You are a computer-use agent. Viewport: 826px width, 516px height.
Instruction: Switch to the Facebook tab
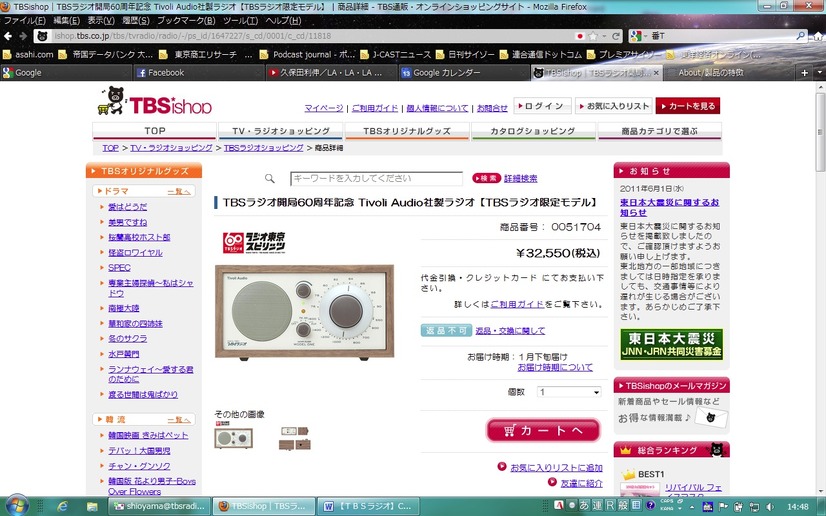click(199, 73)
